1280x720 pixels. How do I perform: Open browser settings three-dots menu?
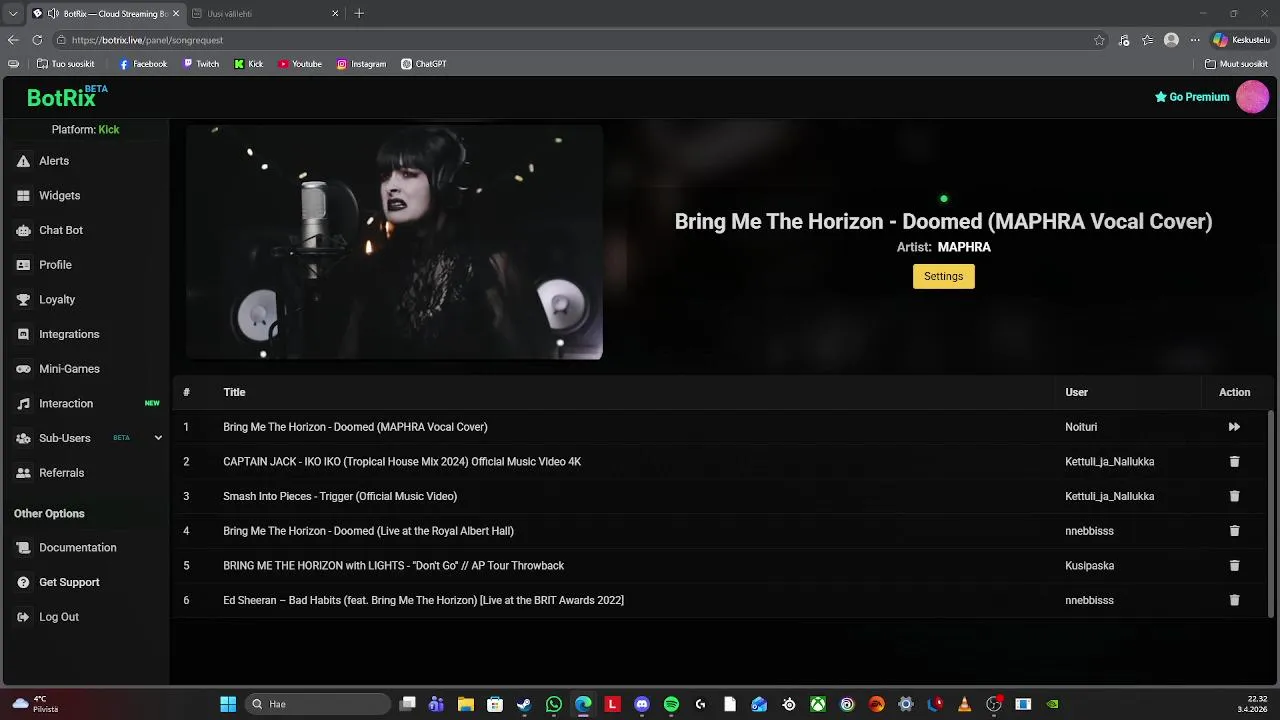pyautogui.click(x=1194, y=40)
